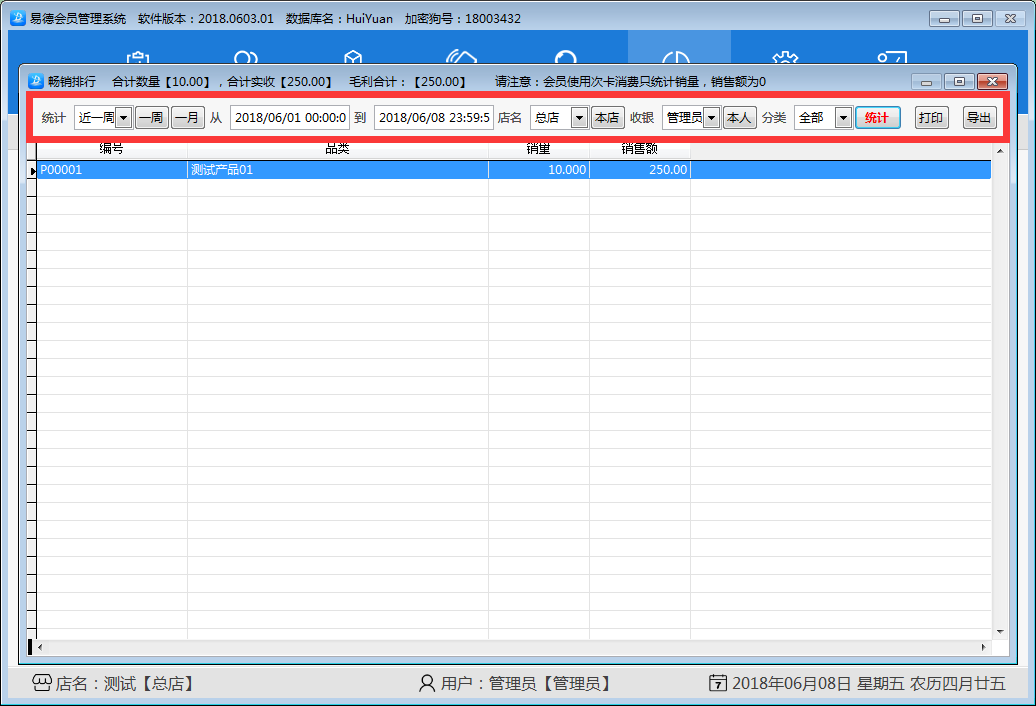
Task: Close the 畅销排行 window
Action: (992, 82)
